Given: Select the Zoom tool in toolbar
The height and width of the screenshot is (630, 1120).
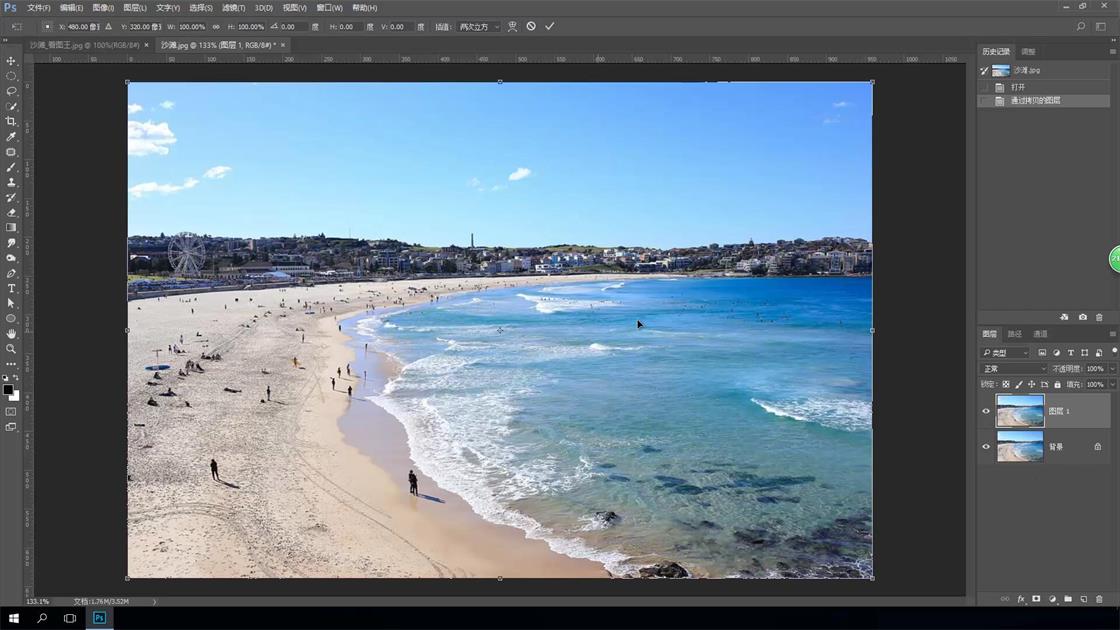Looking at the screenshot, I should [12, 349].
